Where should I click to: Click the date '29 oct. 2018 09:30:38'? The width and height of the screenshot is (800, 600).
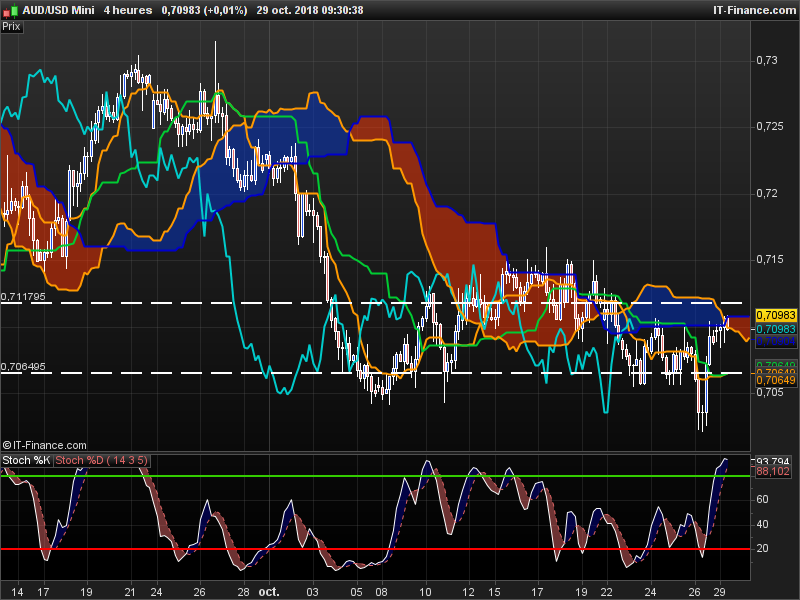tap(310, 10)
